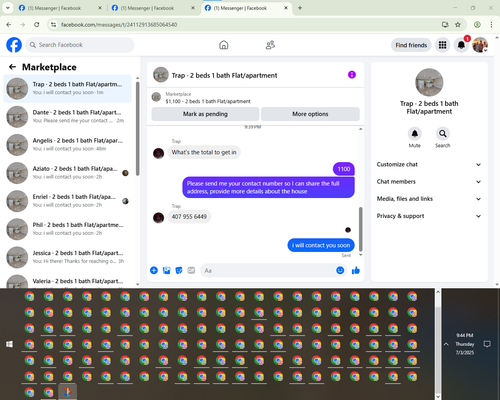Viewport: 500px width, 400px height.
Task: Click the '$1,100 - 2 beds 1 bath' listing text
Action: click(x=208, y=101)
